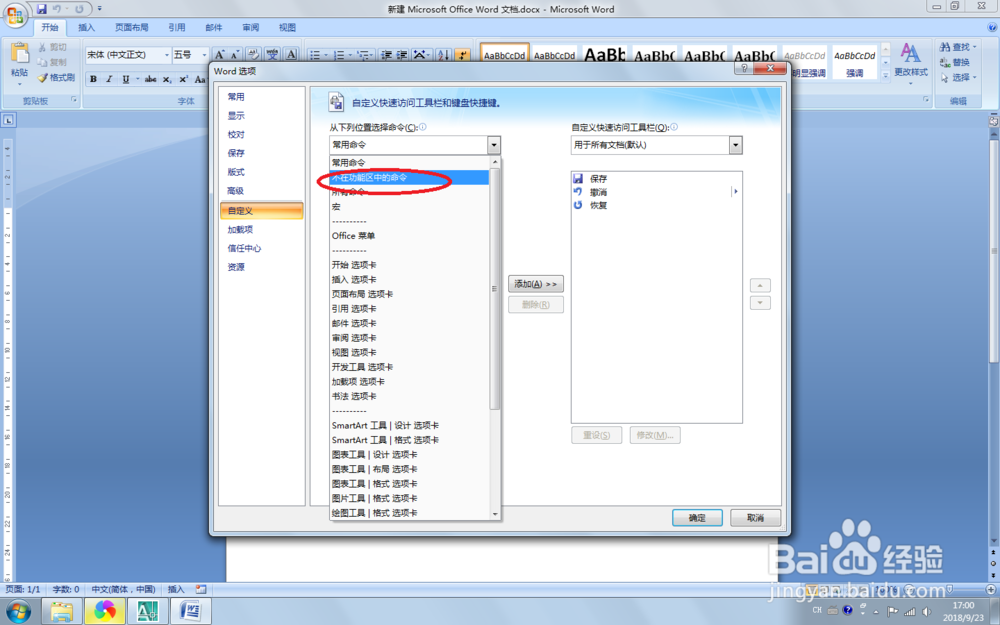Open the font name dropdown (宋体)
Viewport: 1000px width, 625px height.
click(x=167, y=55)
